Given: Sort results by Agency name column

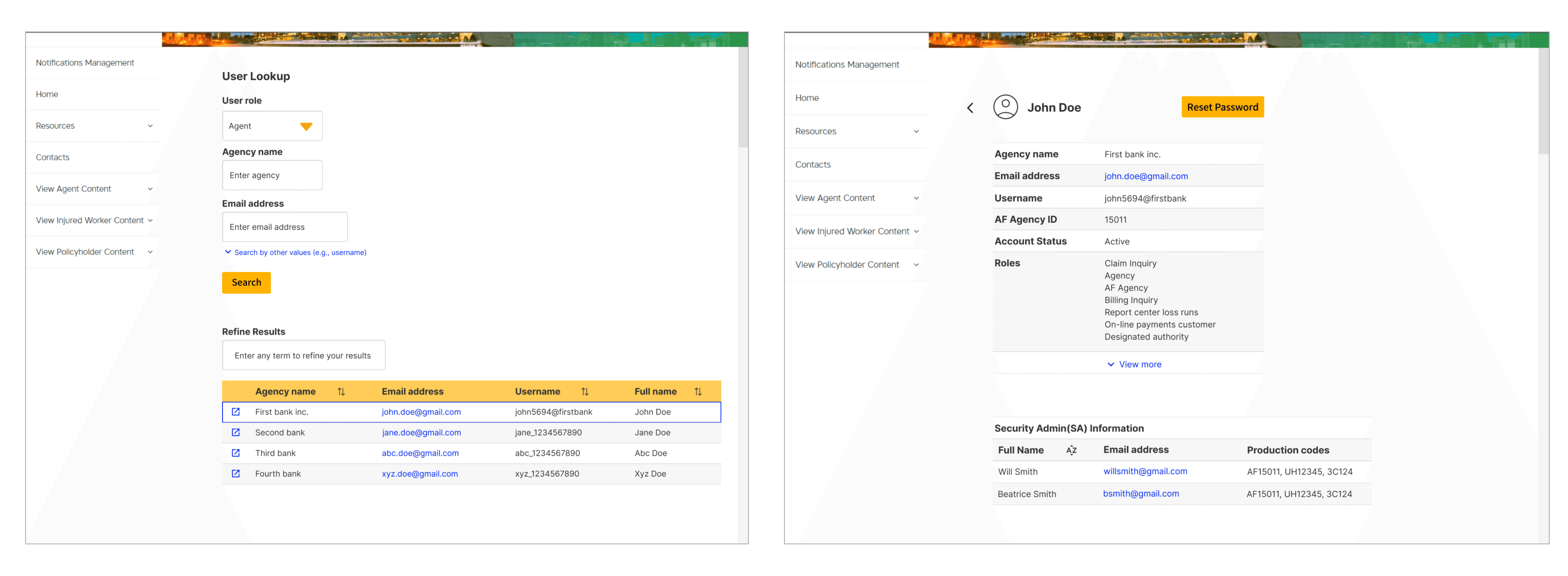Looking at the screenshot, I should point(341,392).
